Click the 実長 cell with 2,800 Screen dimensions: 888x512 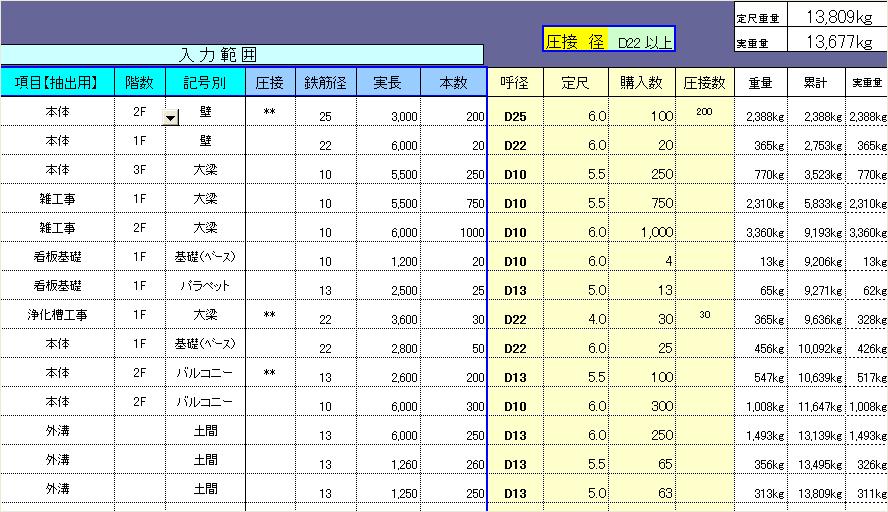[388, 343]
